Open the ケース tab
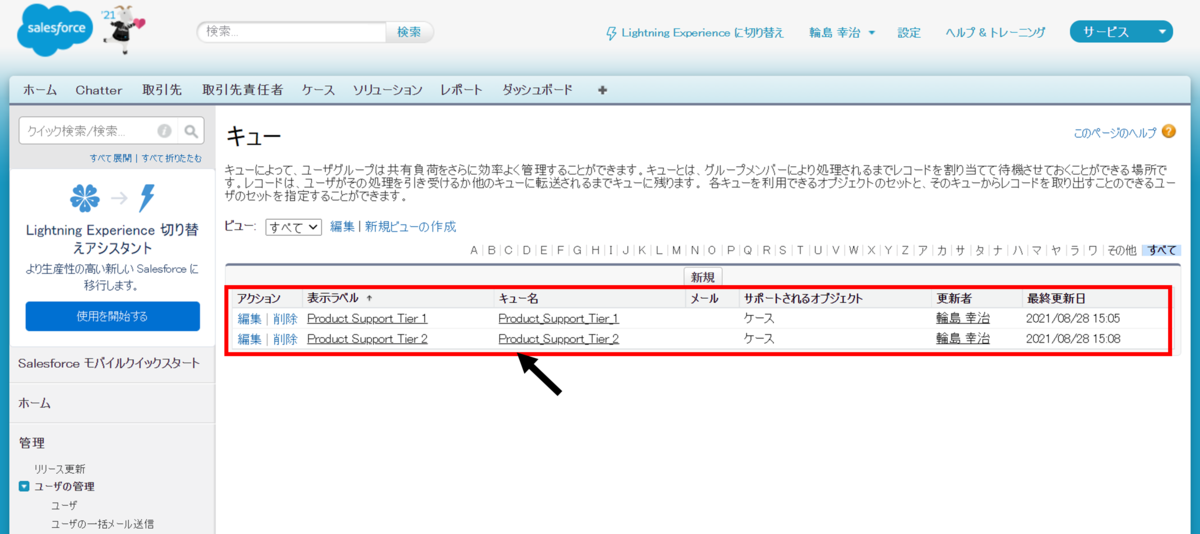The width and height of the screenshot is (1200, 534). [x=318, y=90]
